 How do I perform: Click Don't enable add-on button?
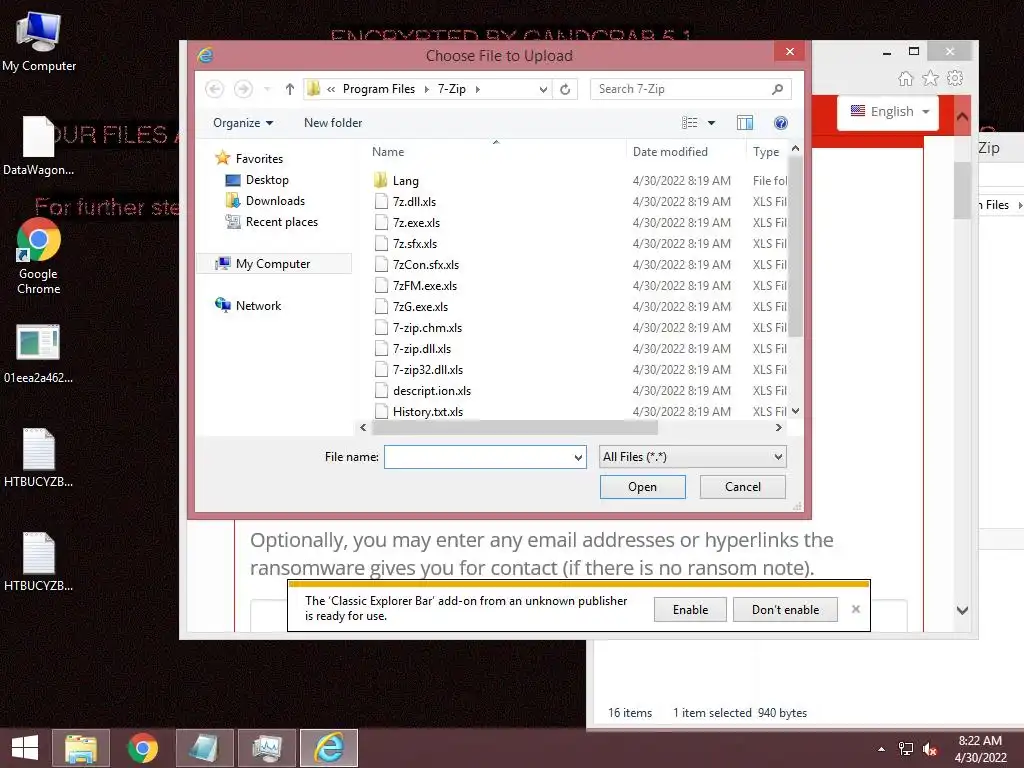coord(785,609)
